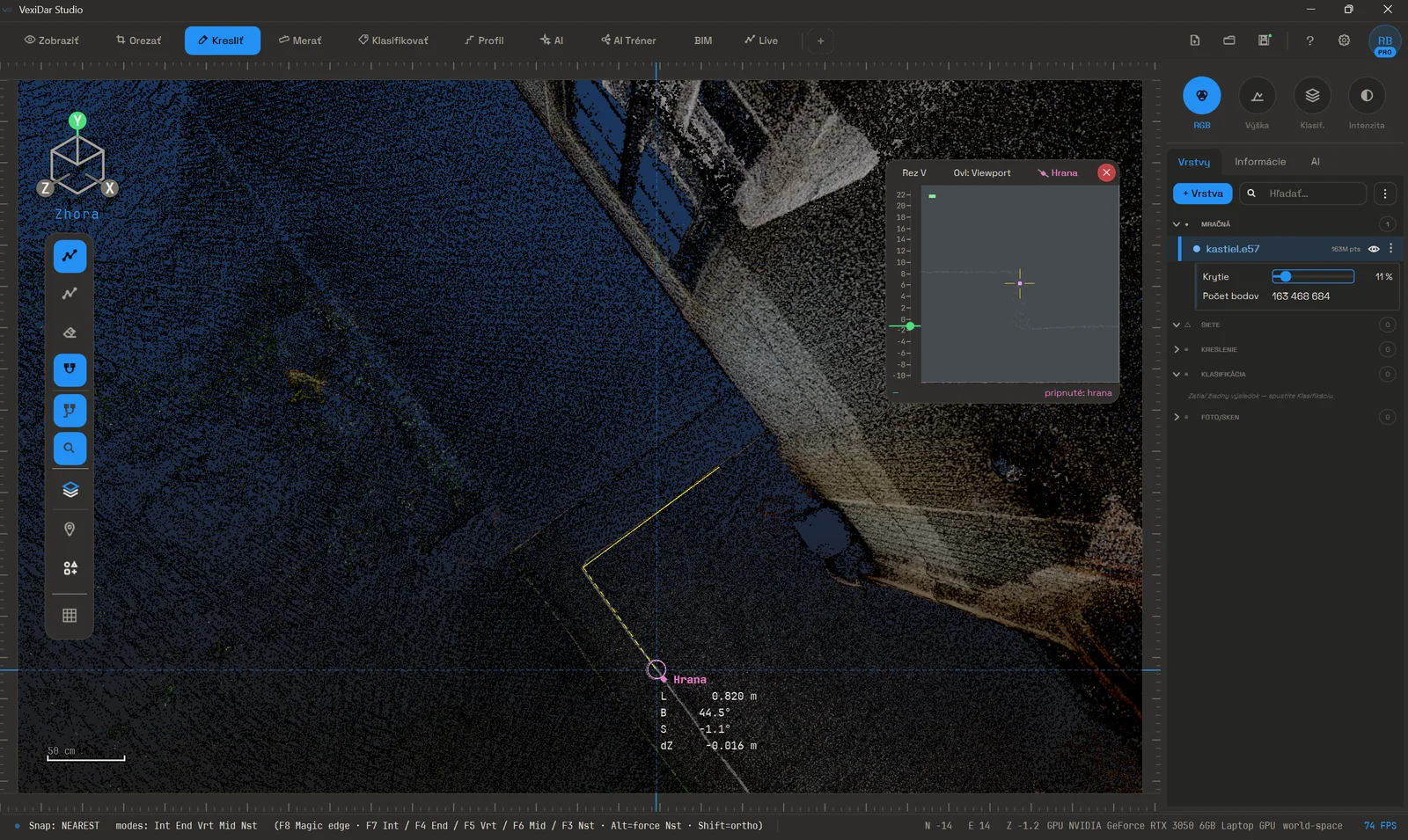This screenshot has width=1408, height=840.
Task: Open the grid table tool
Action: pyautogui.click(x=70, y=615)
